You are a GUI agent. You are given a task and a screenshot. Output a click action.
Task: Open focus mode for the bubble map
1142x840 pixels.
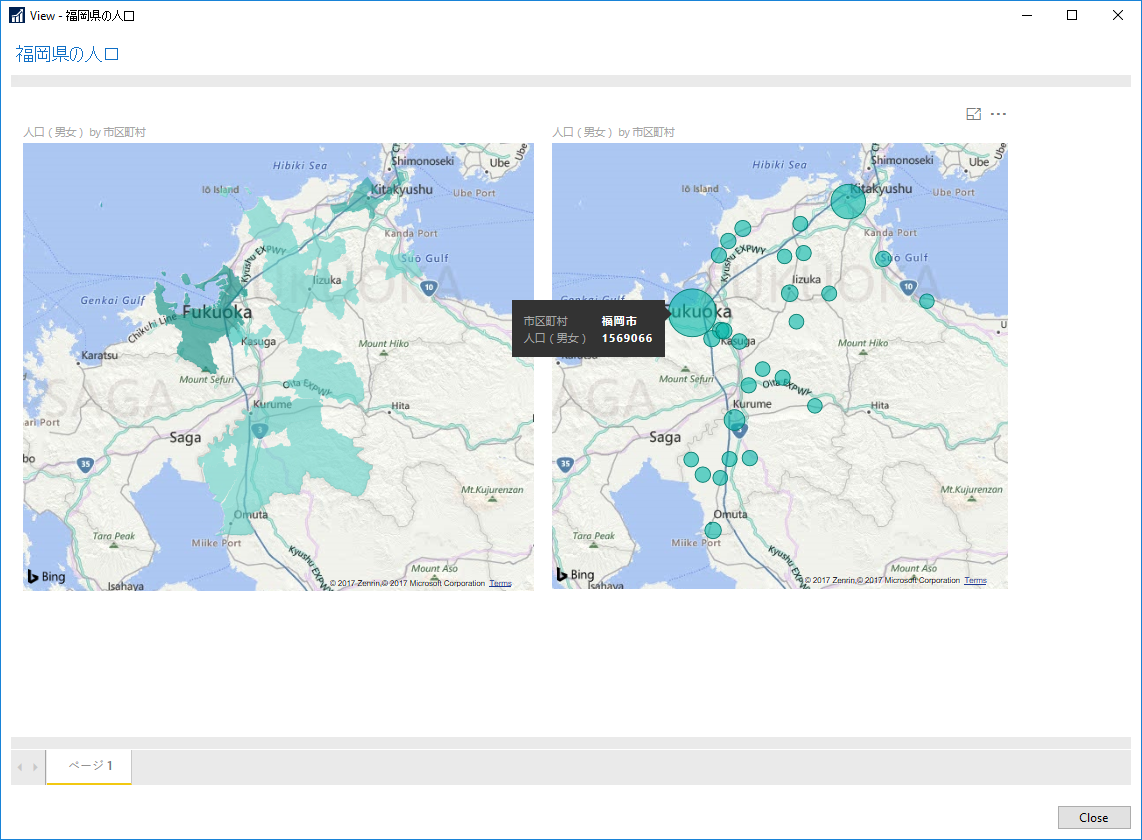[973, 114]
